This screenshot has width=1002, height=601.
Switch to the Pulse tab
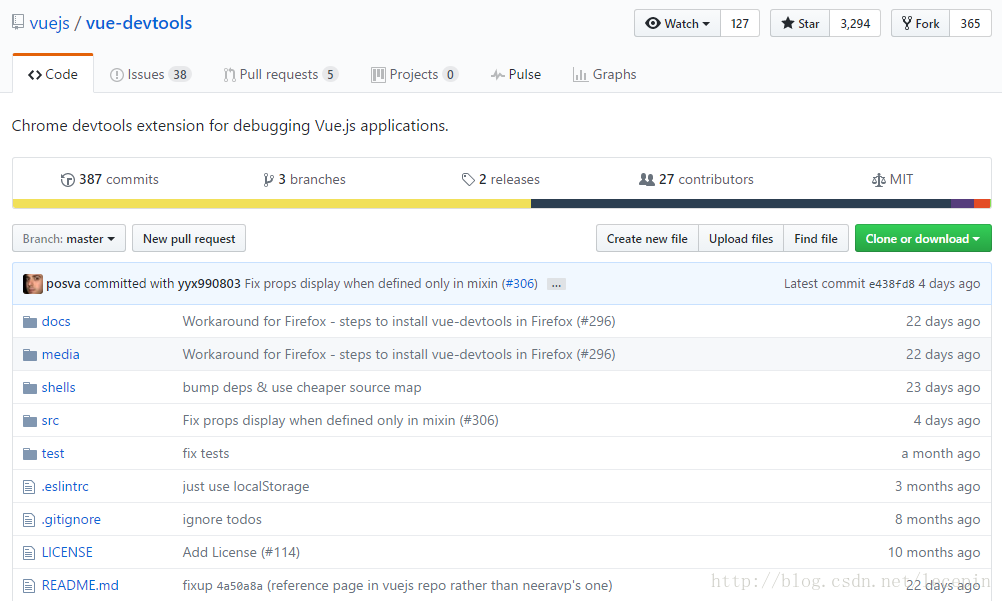coord(516,74)
